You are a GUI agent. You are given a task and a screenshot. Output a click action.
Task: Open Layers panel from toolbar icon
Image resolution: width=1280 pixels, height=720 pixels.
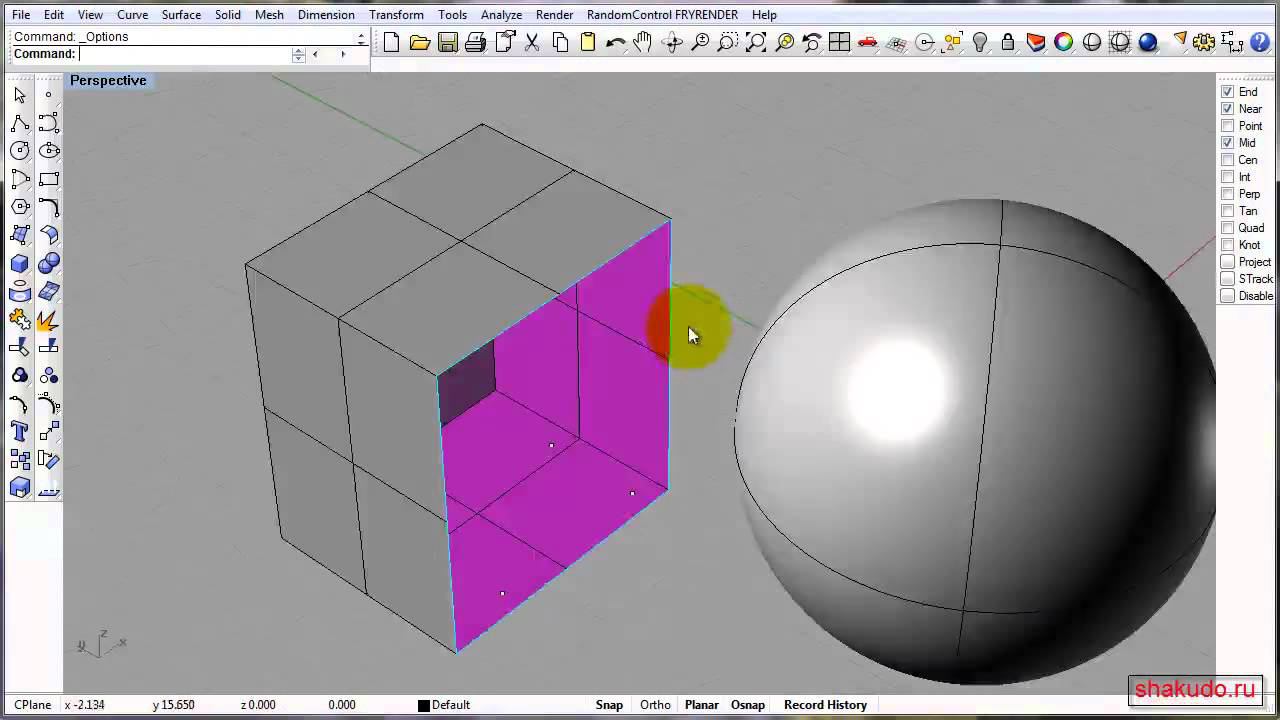tap(1036, 42)
